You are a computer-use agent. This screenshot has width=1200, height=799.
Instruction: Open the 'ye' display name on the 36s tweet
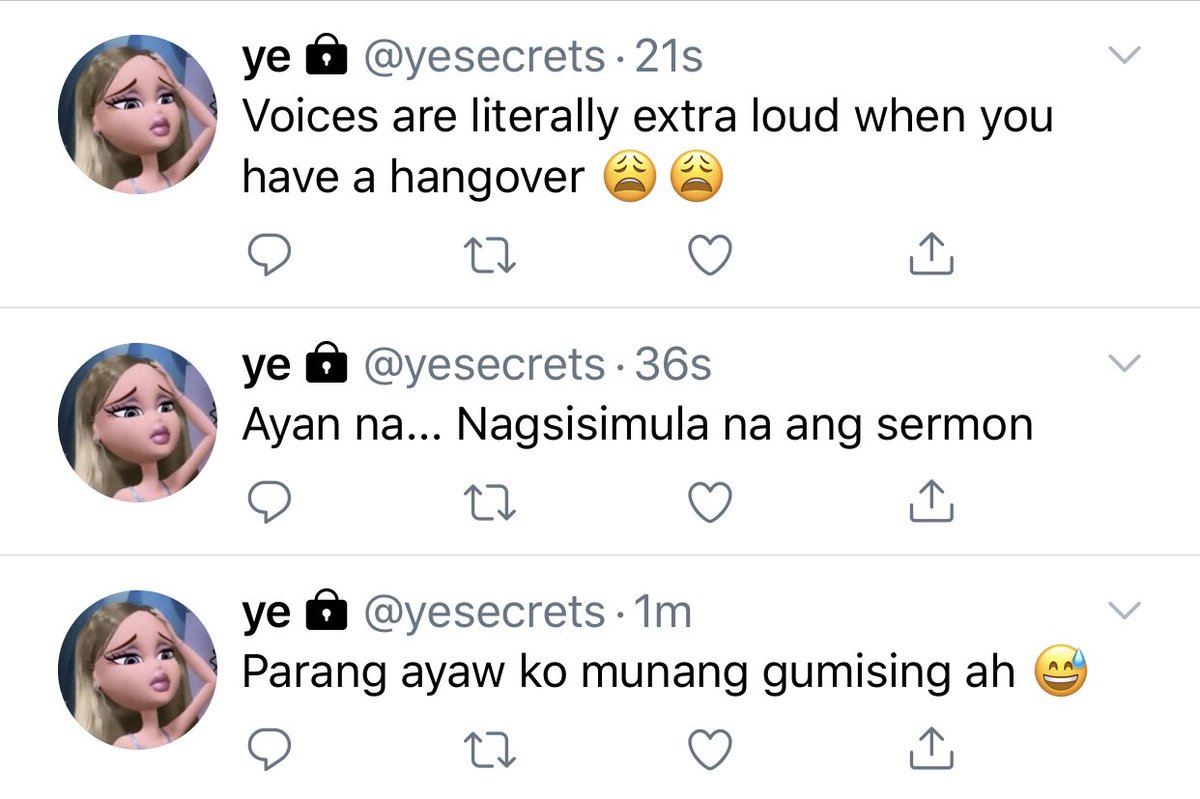[x=267, y=367]
